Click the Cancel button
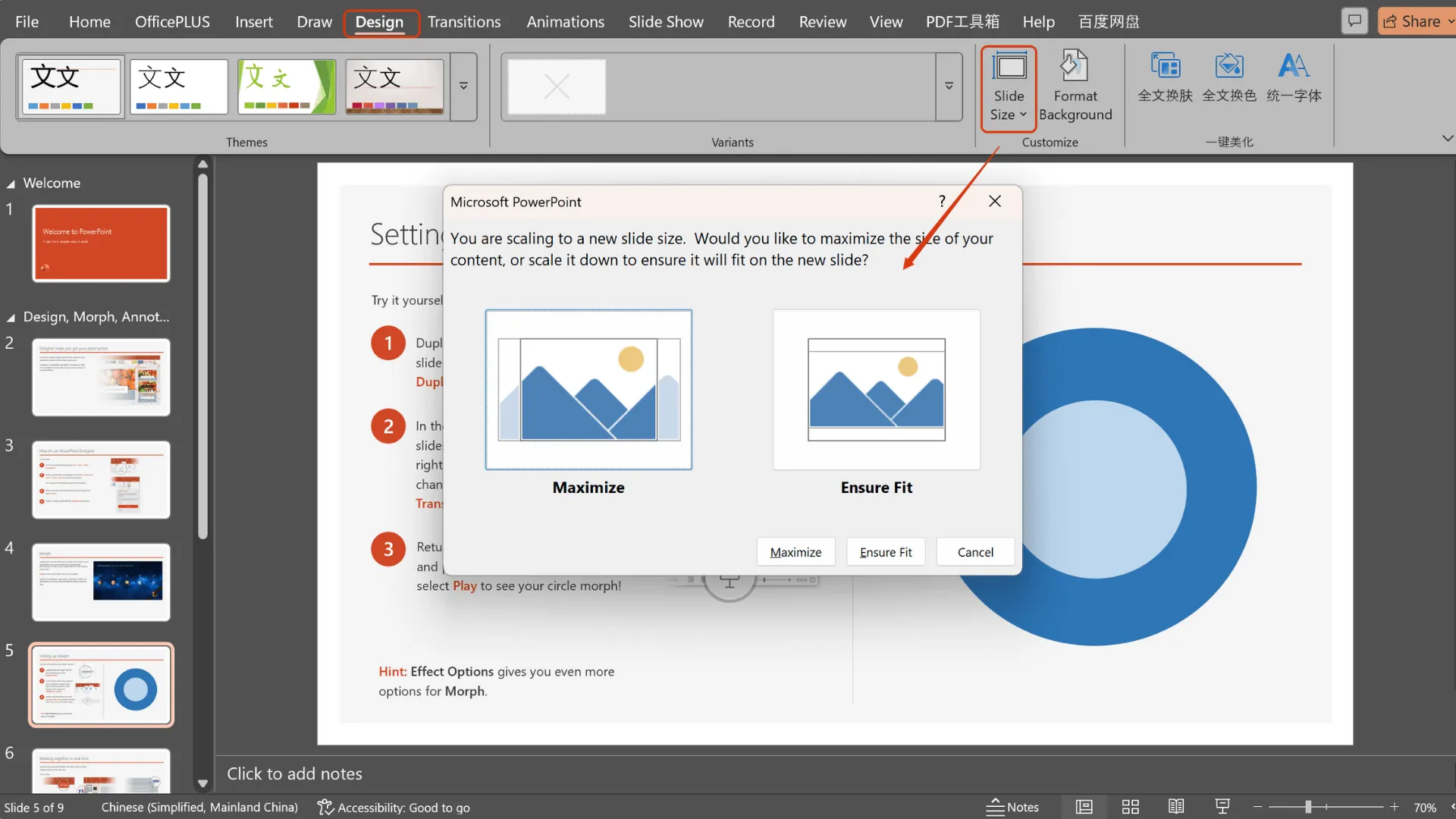This screenshot has width=1456, height=819. pos(975,552)
